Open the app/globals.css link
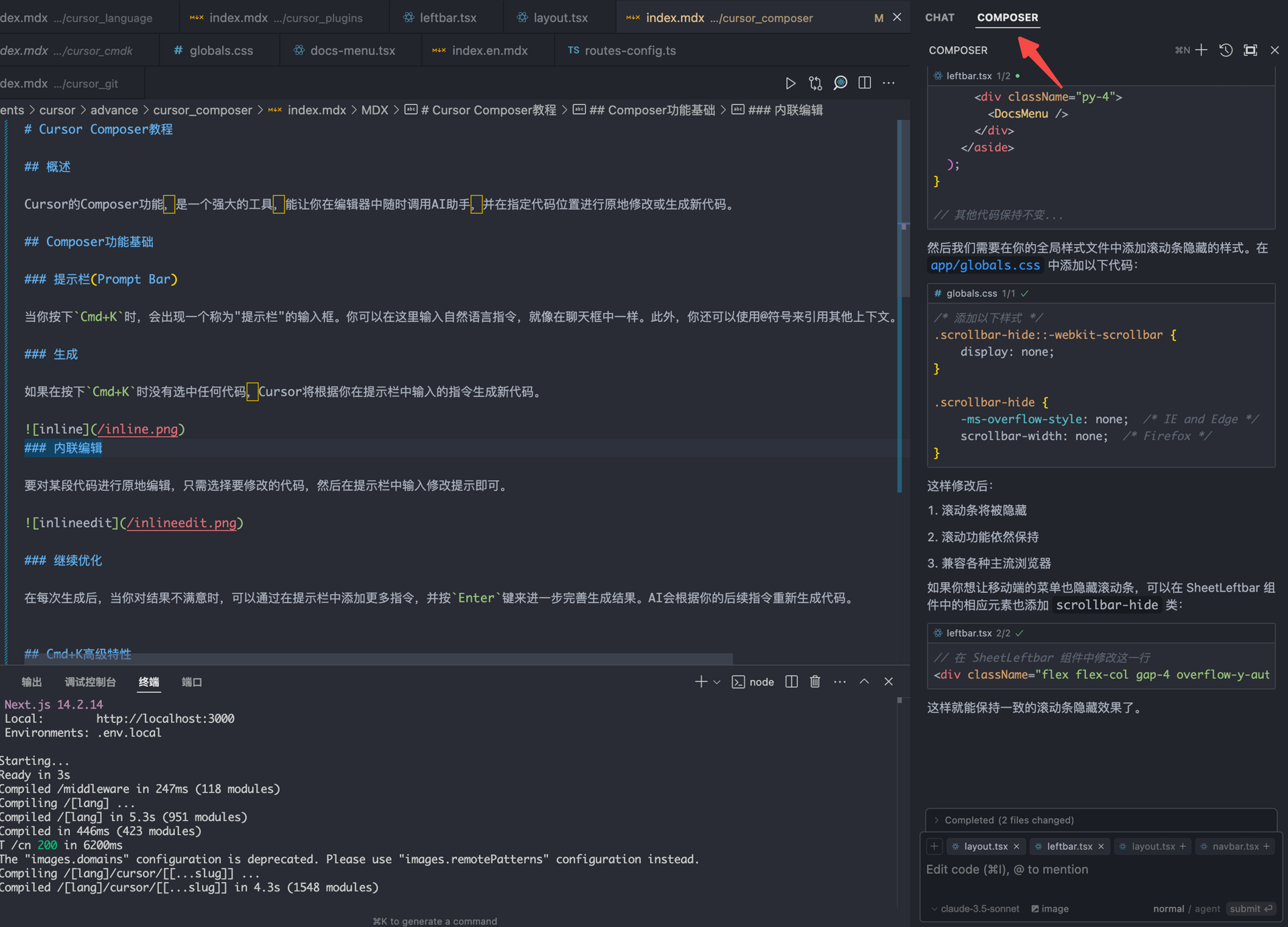 tap(985, 265)
